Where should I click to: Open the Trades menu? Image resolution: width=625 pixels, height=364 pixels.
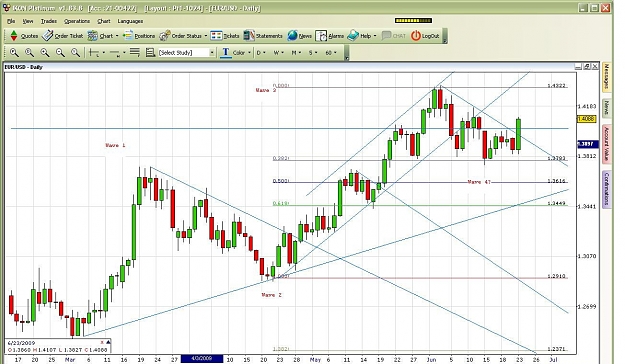[x=49, y=21]
